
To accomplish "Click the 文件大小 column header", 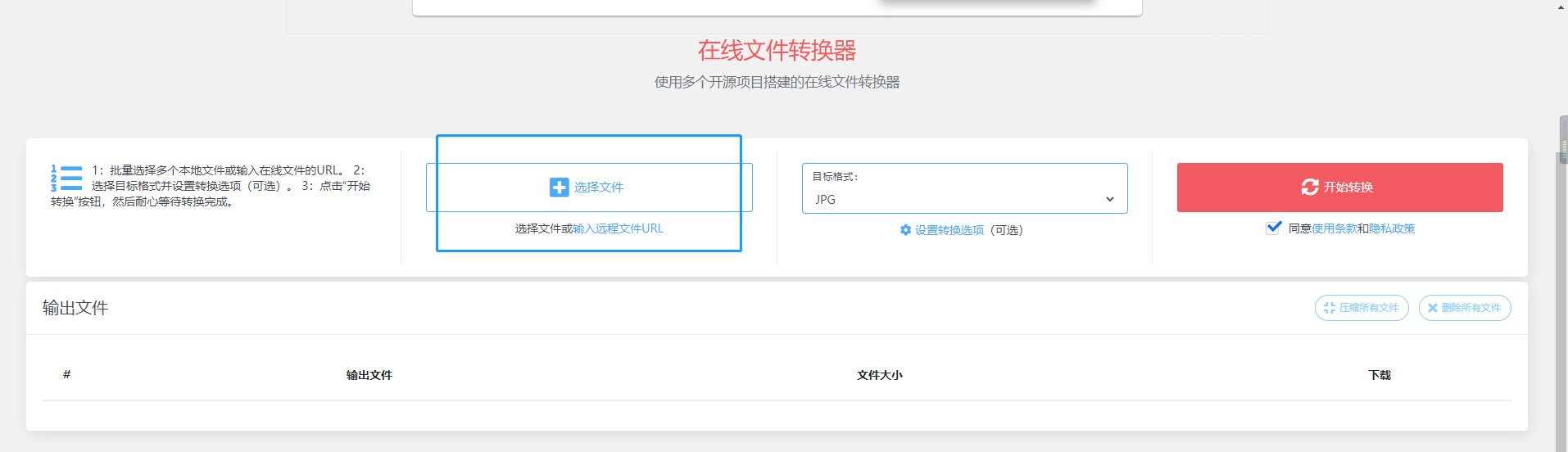I will coord(880,375).
